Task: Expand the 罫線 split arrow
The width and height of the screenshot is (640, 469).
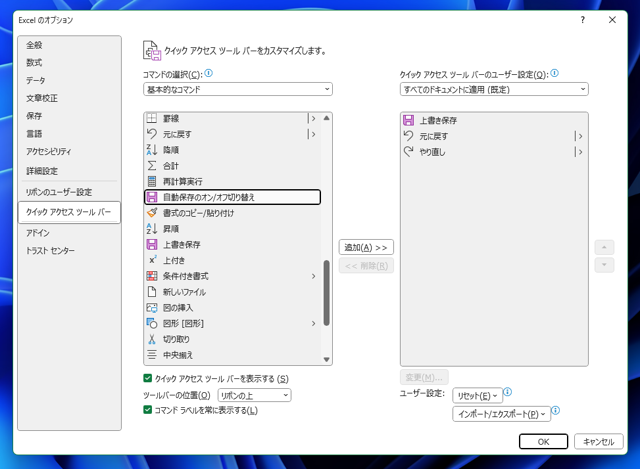Action: [313, 118]
